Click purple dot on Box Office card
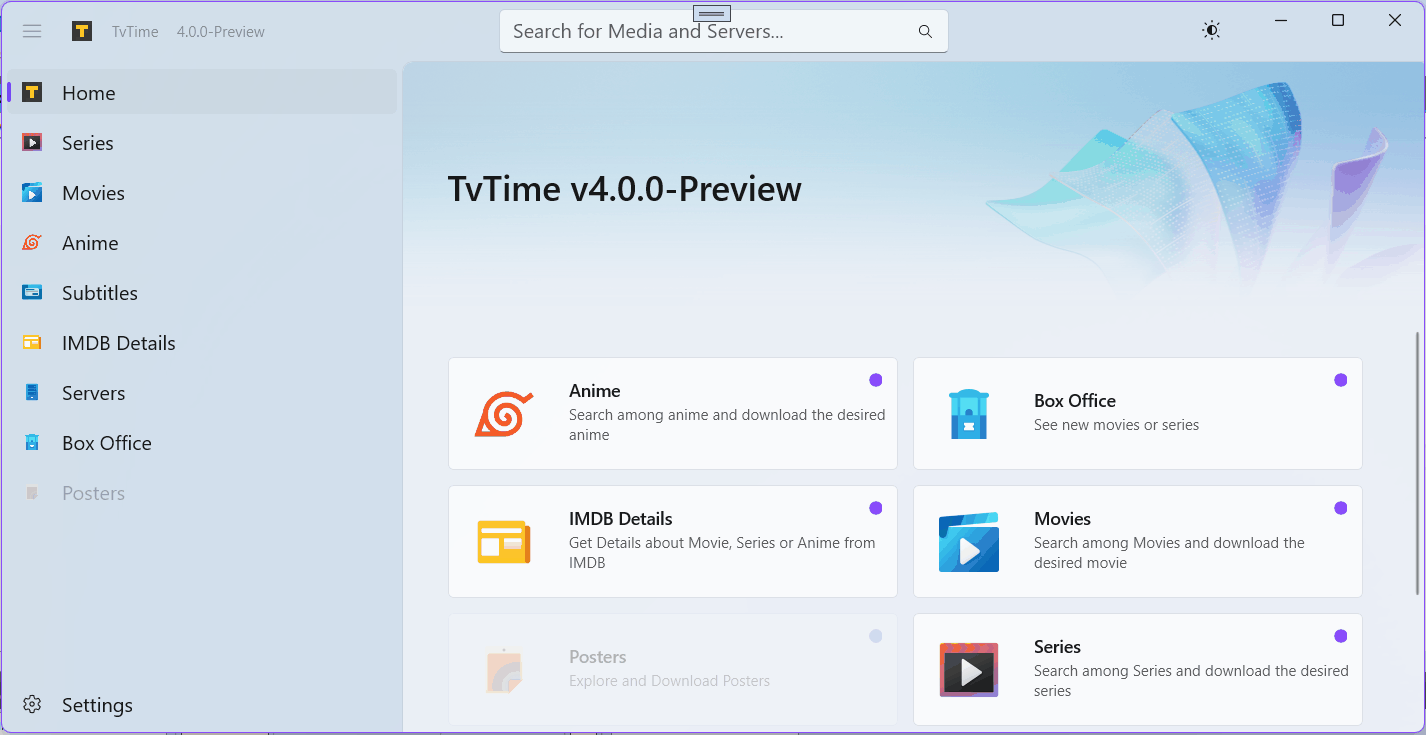Image resolution: width=1426 pixels, height=735 pixels. (x=1341, y=380)
